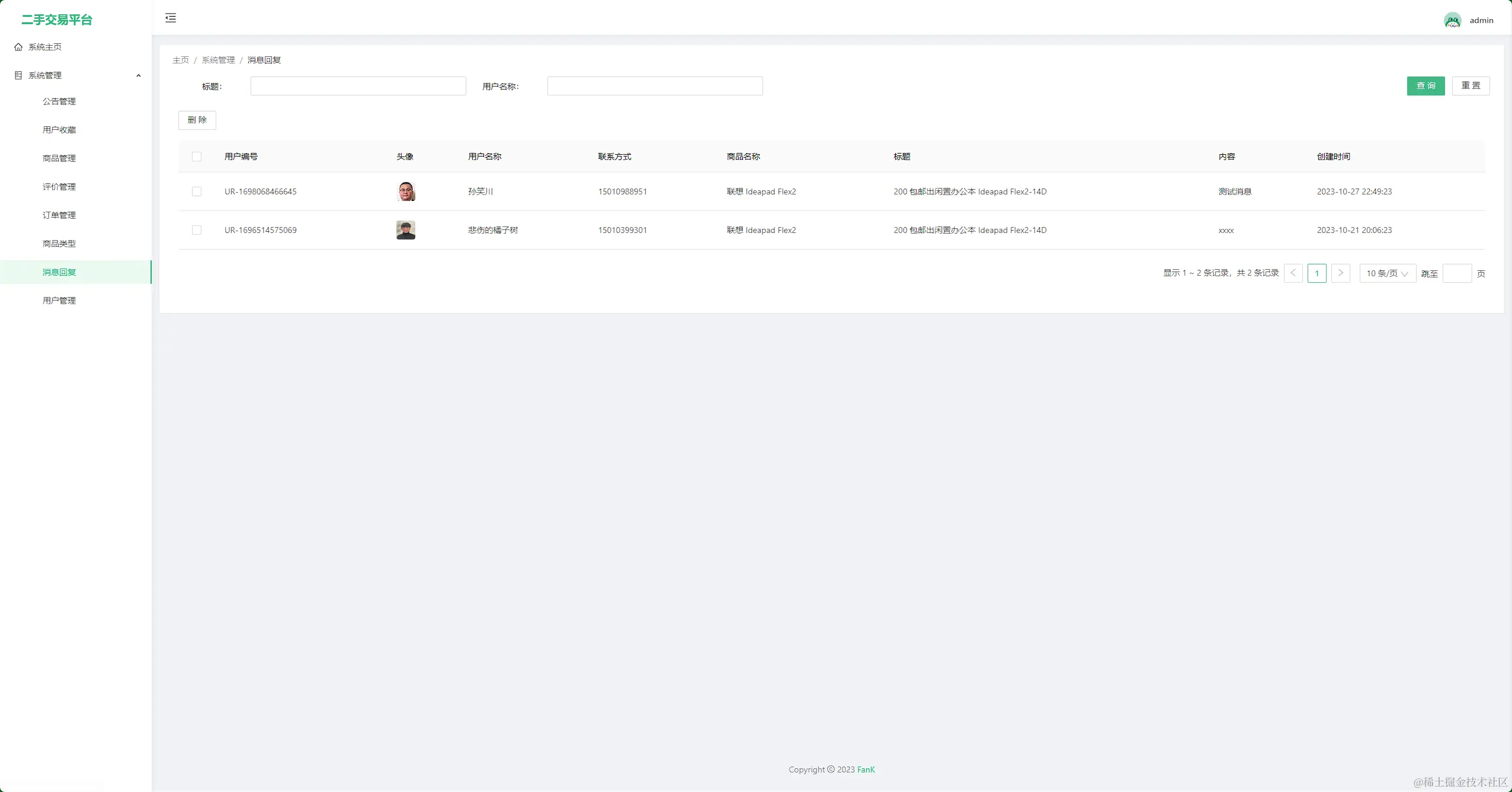
Task: Click the 系统管理 menu icon
Action: pyautogui.click(x=18, y=75)
